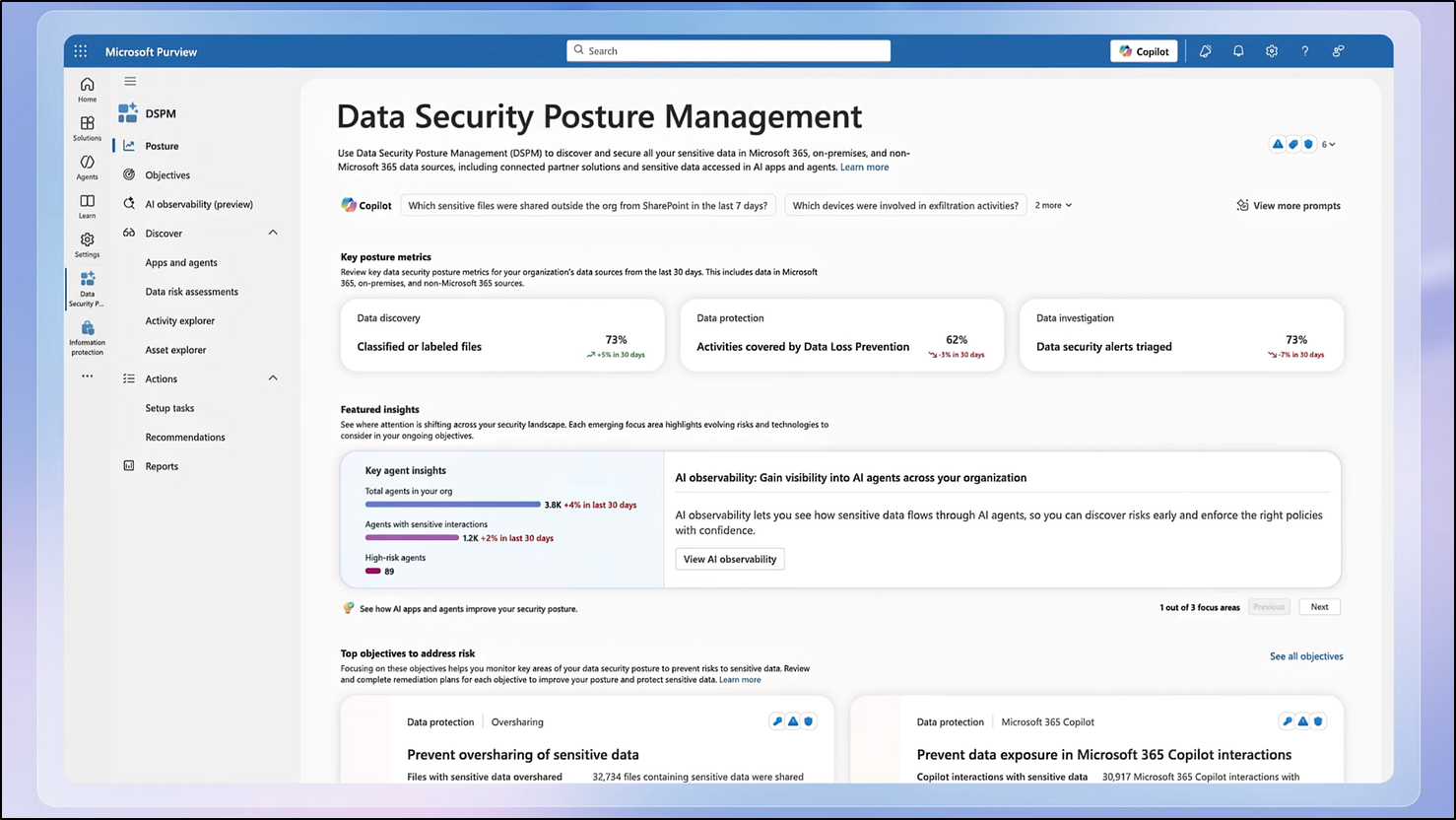Image resolution: width=1456 pixels, height=820 pixels.
Task: Open the Settings gear in the top bar
Action: tap(1271, 50)
